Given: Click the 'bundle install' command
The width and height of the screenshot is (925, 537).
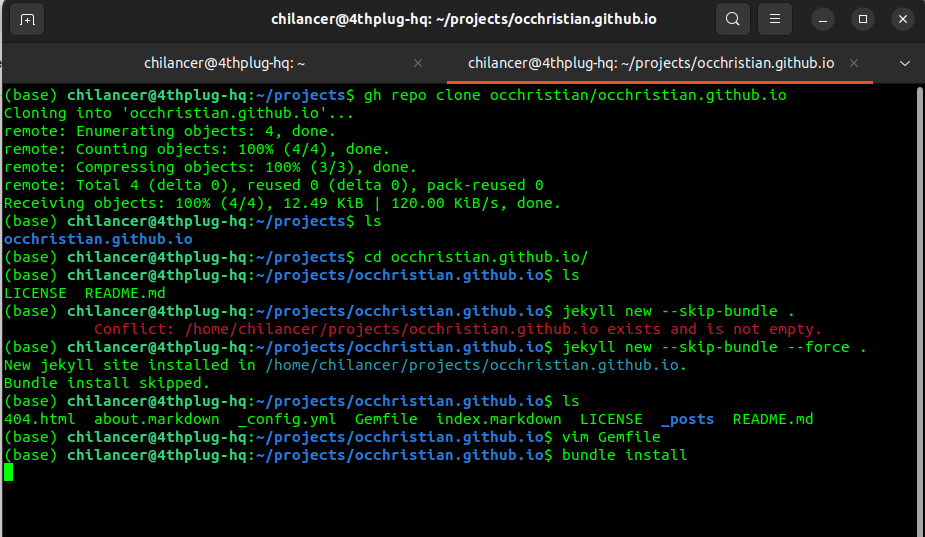Looking at the screenshot, I should 625,455.
